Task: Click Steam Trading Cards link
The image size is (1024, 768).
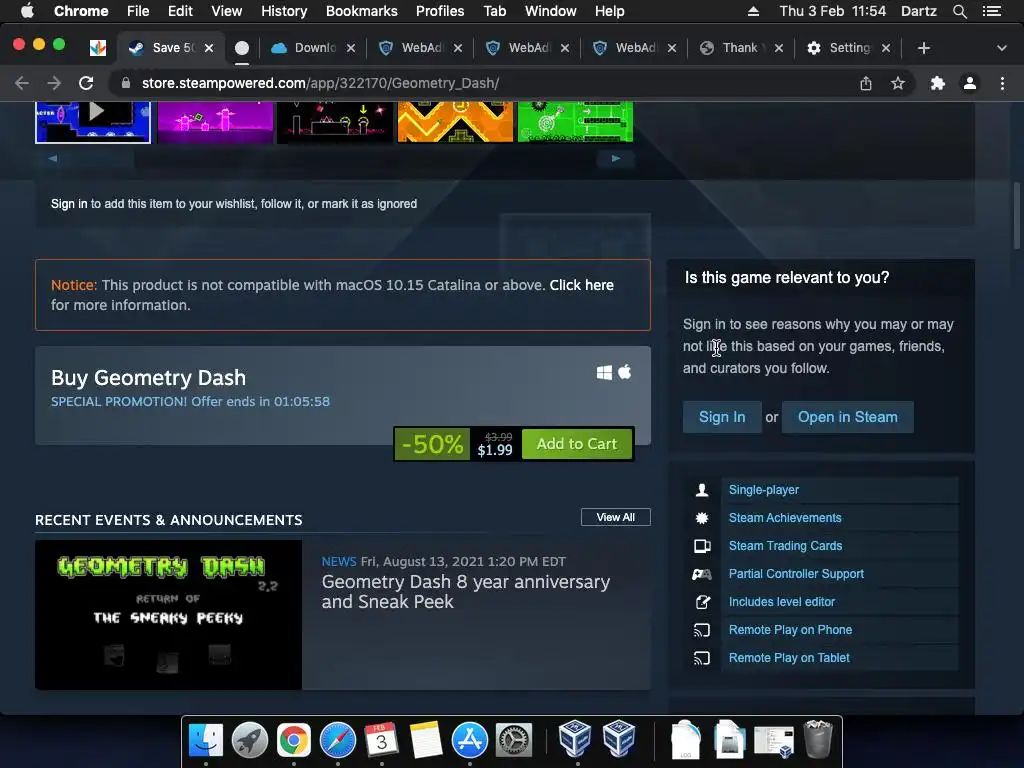Action: tap(785, 546)
